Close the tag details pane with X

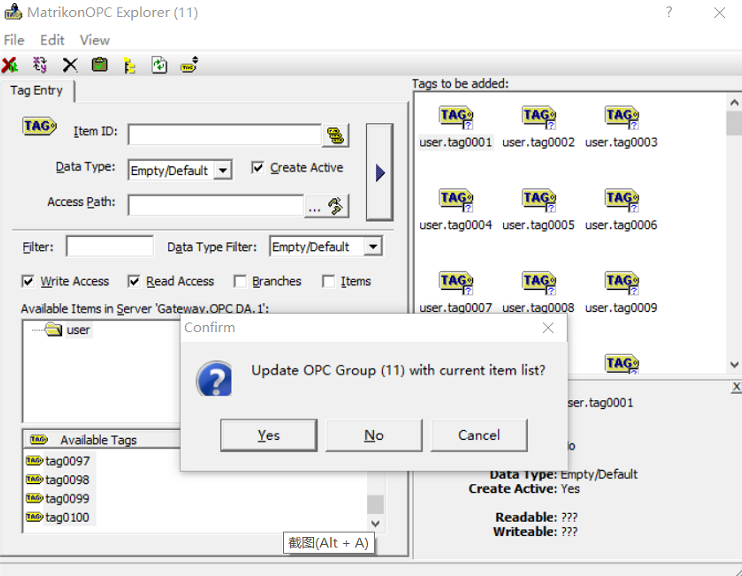tap(736, 387)
